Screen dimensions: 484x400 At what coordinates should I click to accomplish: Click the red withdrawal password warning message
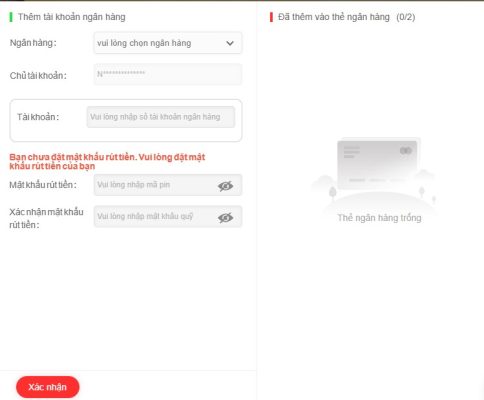click(x=107, y=162)
